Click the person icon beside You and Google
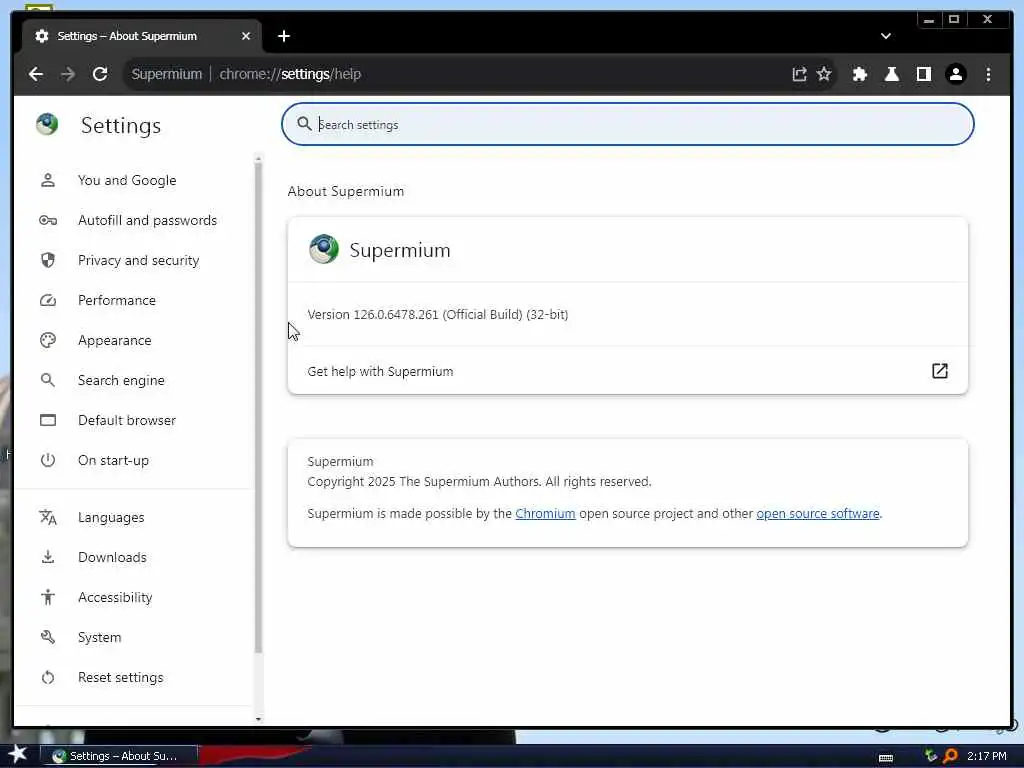The height and width of the screenshot is (768, 1024). (x=48, y=180)
